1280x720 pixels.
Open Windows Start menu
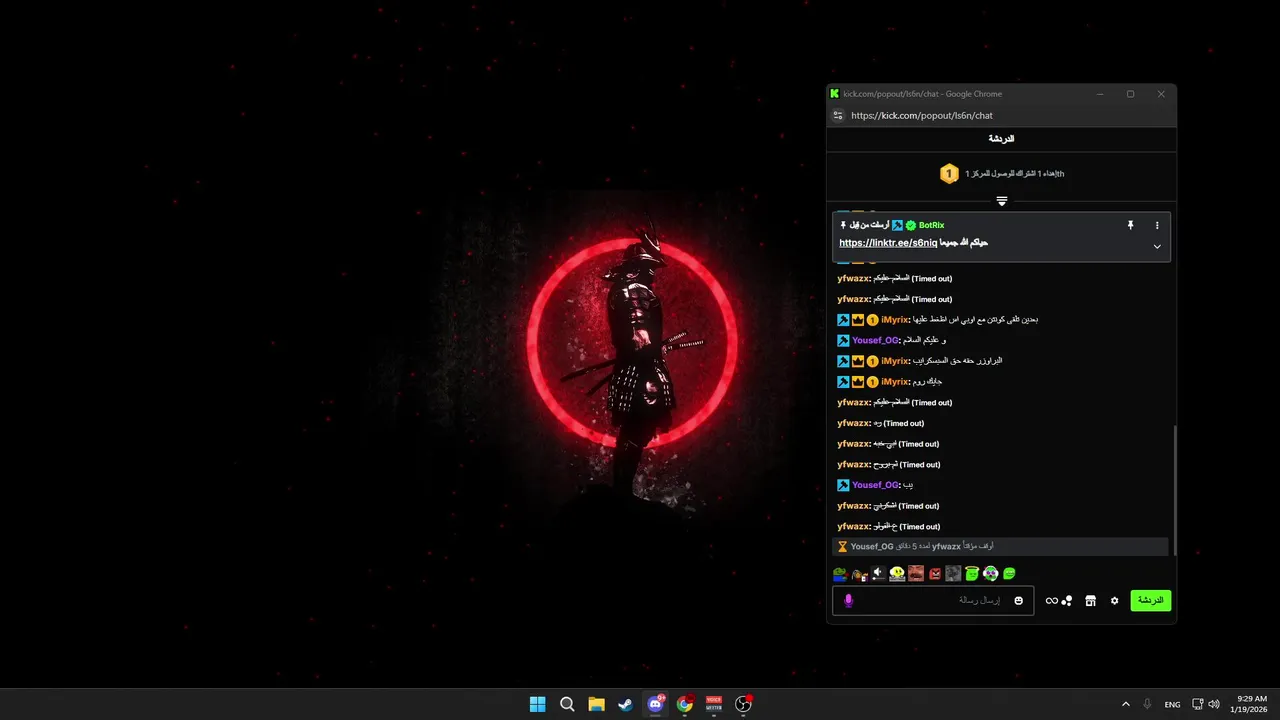(538, 704)
